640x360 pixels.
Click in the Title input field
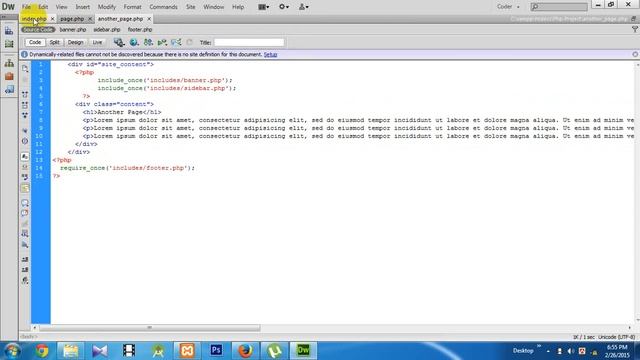tap(249, 42)
